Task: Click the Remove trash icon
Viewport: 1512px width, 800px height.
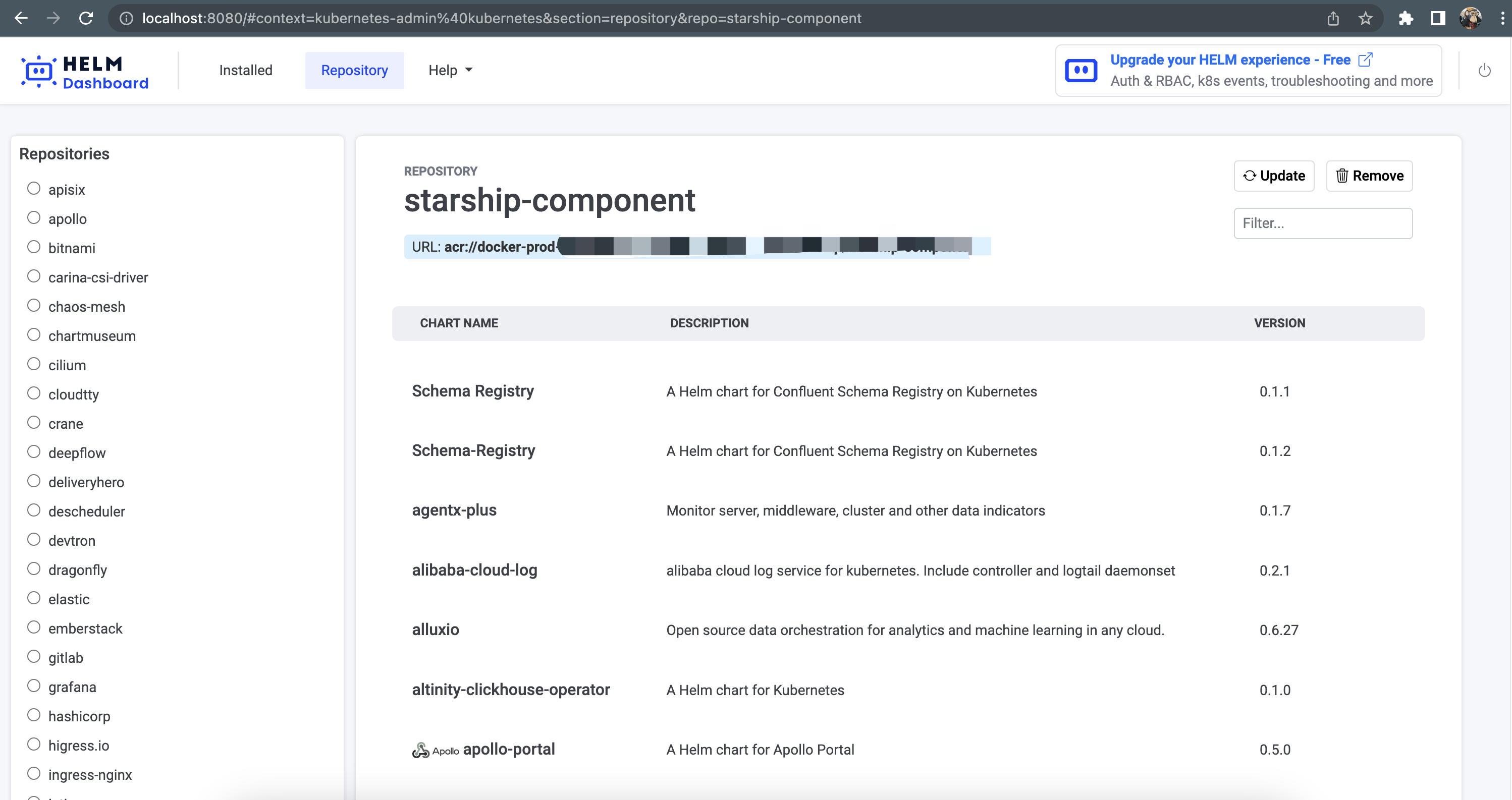Action: click(1342, 176)
